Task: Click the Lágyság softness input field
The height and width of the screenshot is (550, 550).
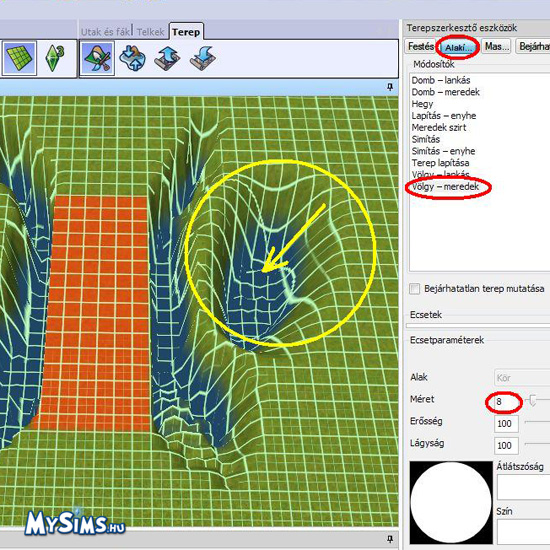Action: click(x=506, y=445)
